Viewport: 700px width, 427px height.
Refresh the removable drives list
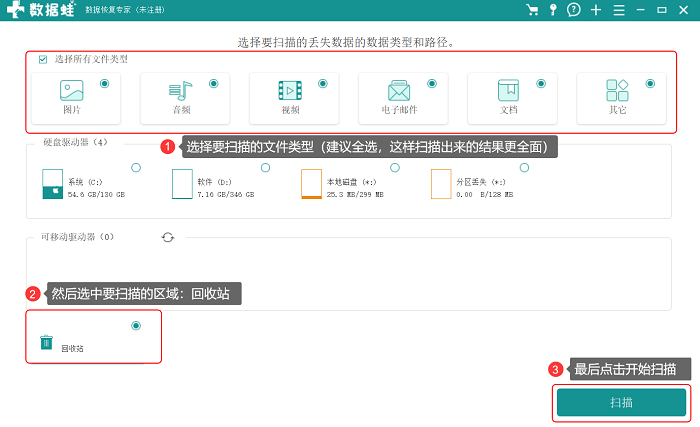(x=168, y=237)
